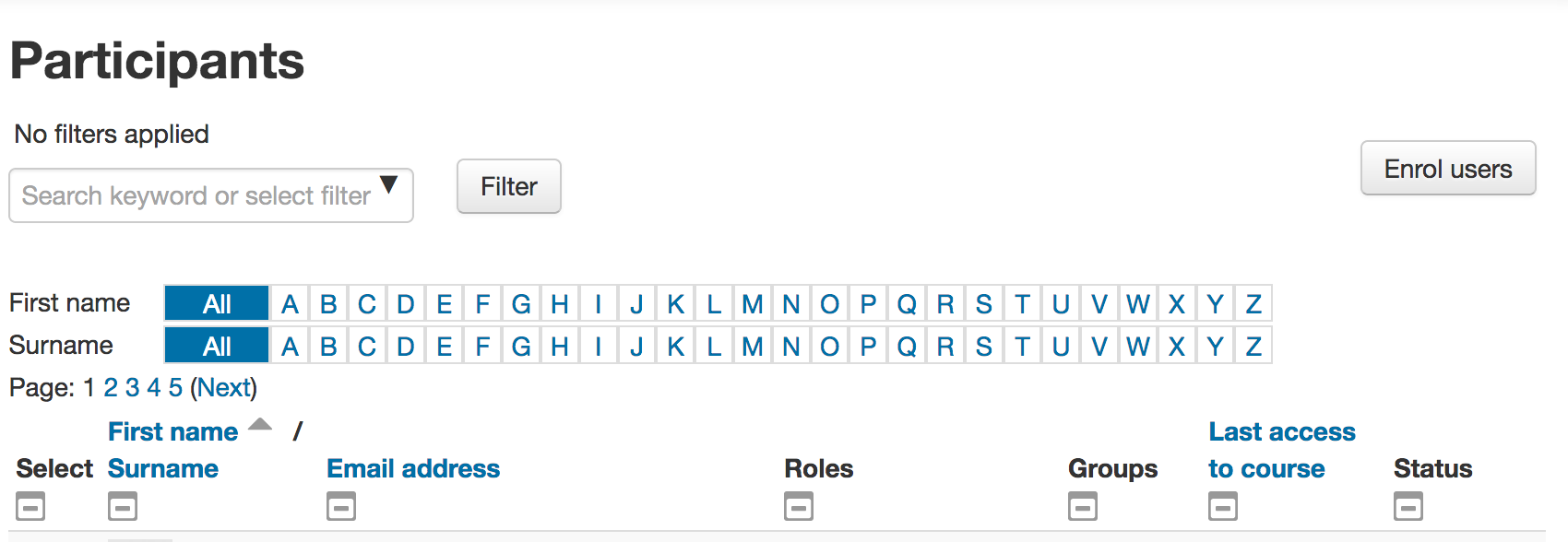
Task: Collapse the Last access to course column icon
Action: click(1223, 506)
